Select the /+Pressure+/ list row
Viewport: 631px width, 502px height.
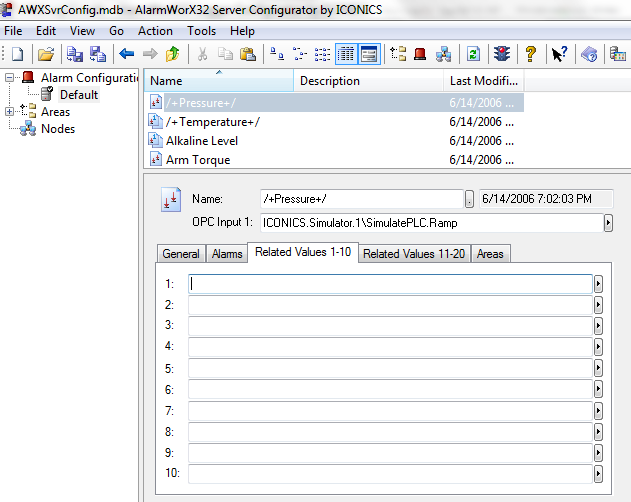point(334,103)
